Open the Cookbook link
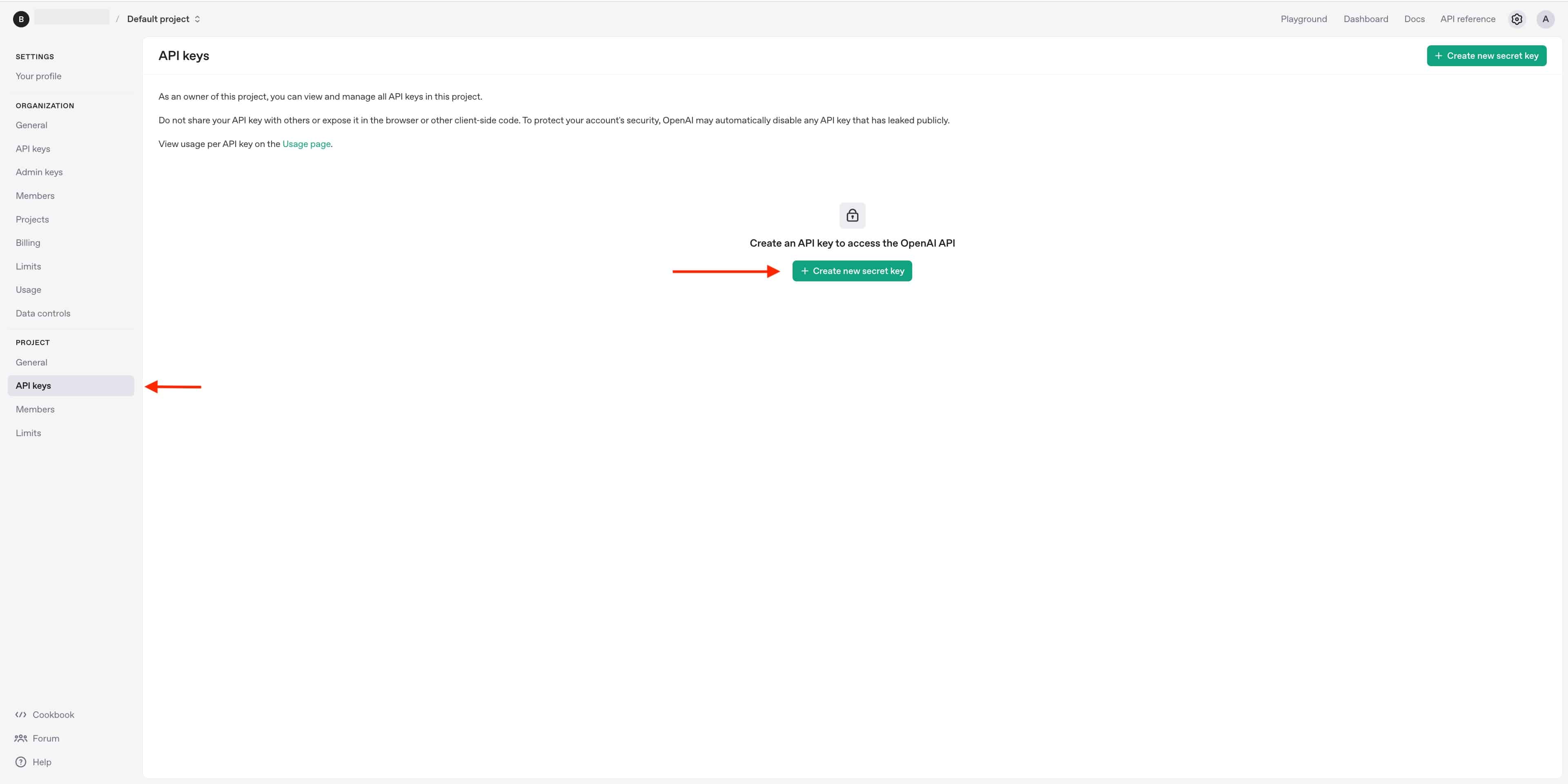Screen dimensions: 1568x784 (x=53, y=715)
